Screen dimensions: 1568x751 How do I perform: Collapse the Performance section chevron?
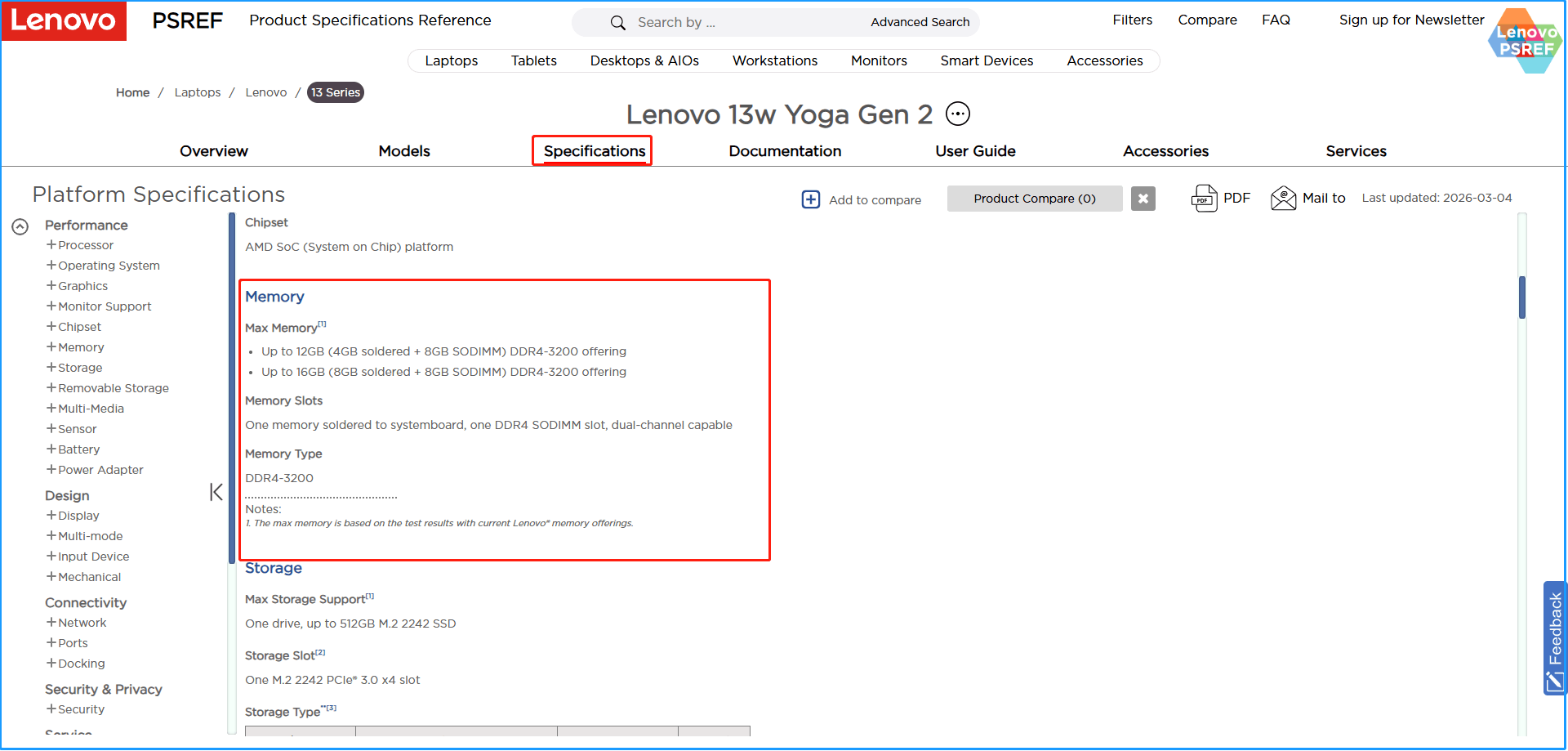(20, 226)
